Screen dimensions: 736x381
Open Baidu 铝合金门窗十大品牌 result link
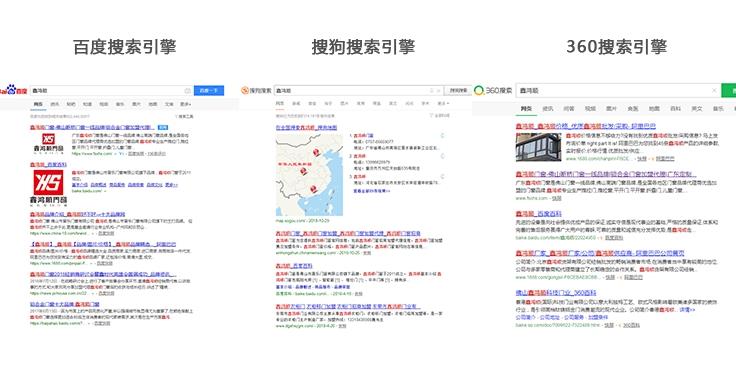[x=65, y=305]
